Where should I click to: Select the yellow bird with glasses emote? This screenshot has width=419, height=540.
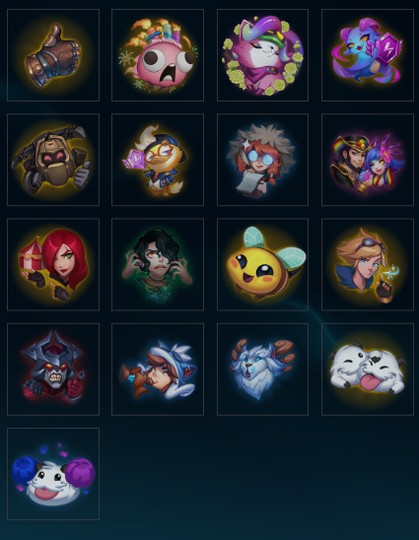(x=158, y=160)
